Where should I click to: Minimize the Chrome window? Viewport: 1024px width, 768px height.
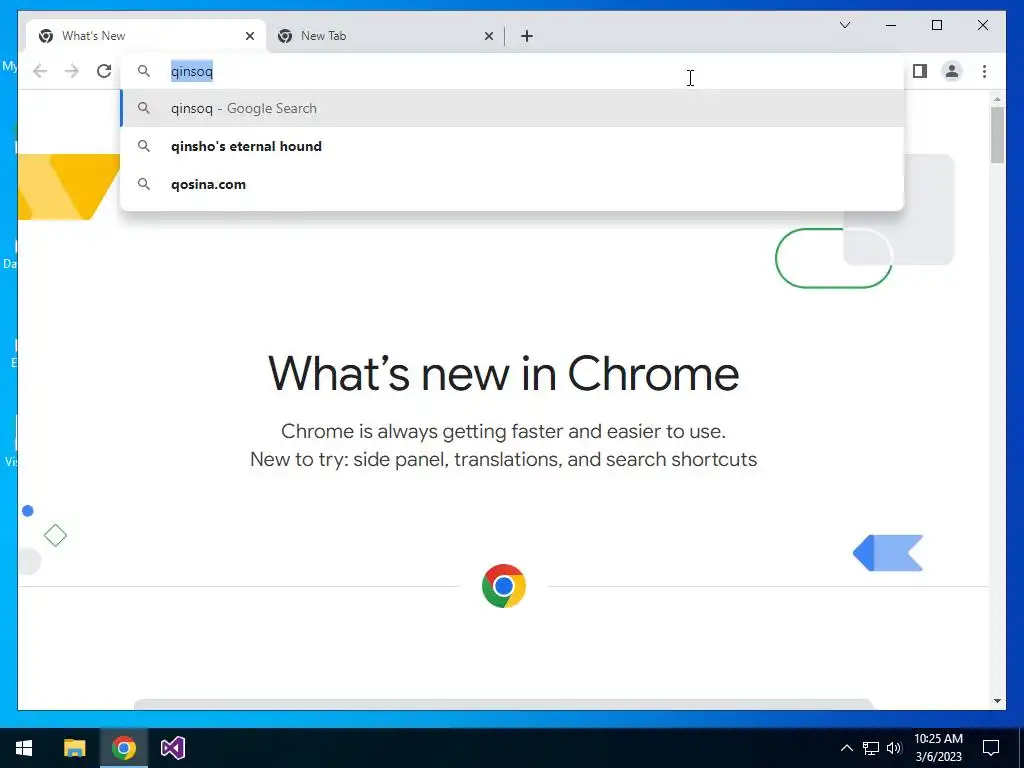coord(891,25)
